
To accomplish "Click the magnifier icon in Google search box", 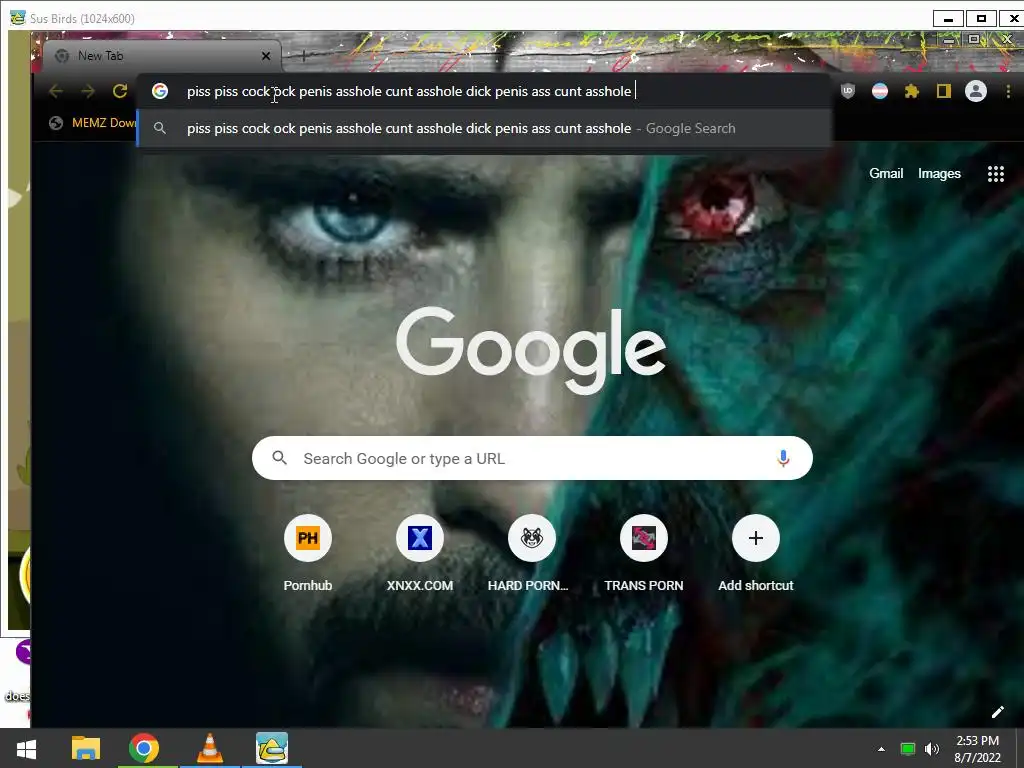I will [280, 458].
